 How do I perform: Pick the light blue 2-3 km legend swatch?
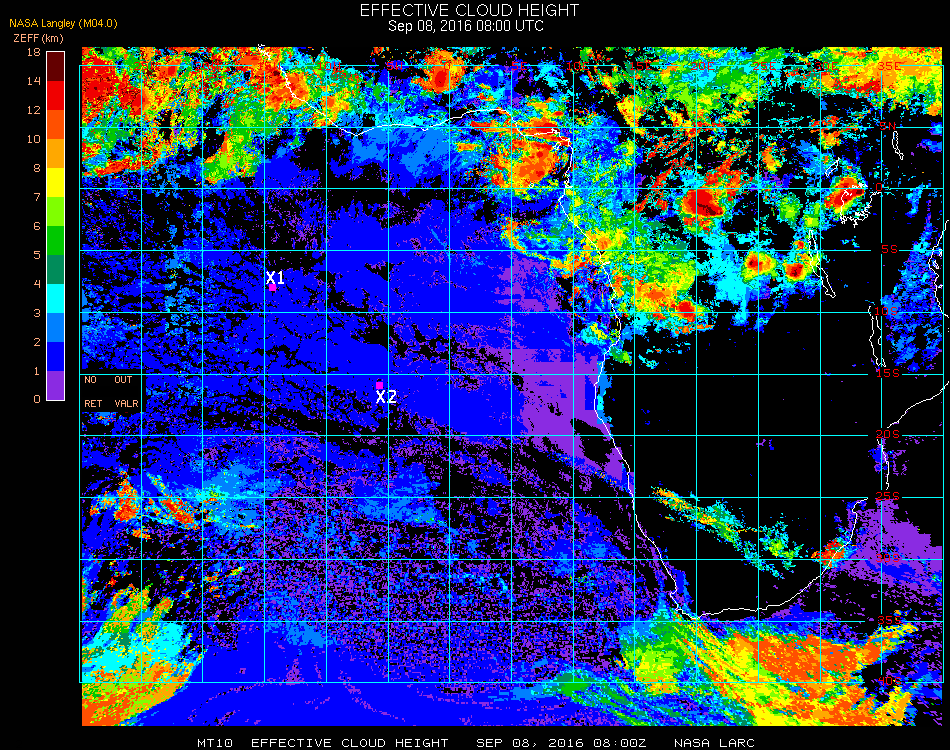(55, 328)
